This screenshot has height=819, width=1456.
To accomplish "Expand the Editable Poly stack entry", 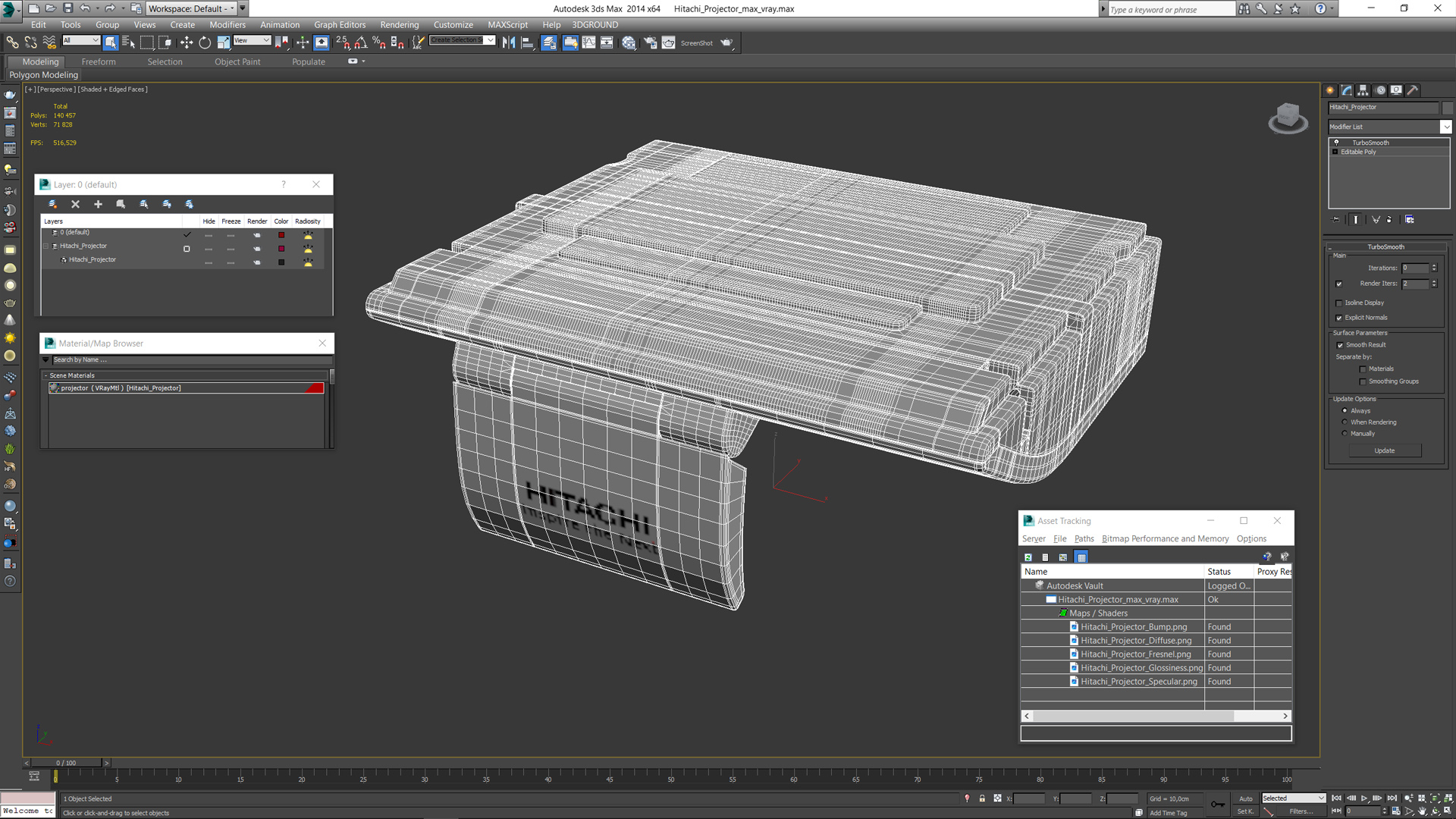I will [1335, 152].
